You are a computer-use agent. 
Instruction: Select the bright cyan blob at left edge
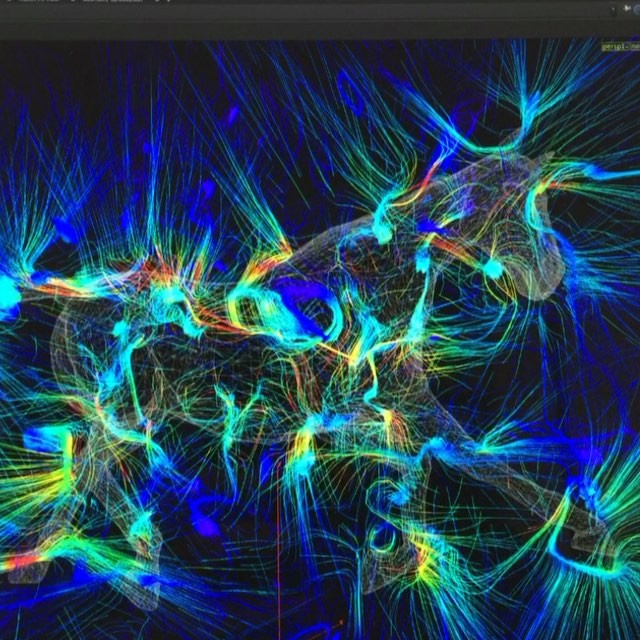pyautogui.click(x=8, y=295)
